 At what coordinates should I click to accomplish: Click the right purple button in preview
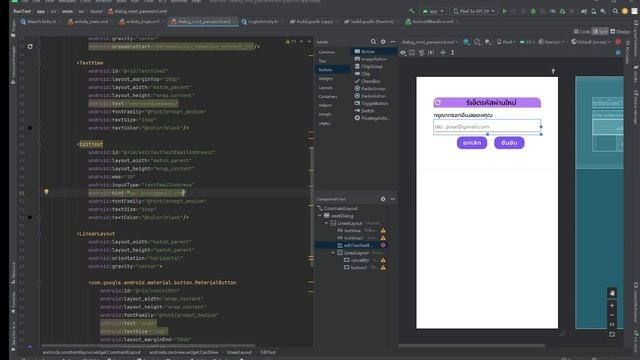pos(509,143)
